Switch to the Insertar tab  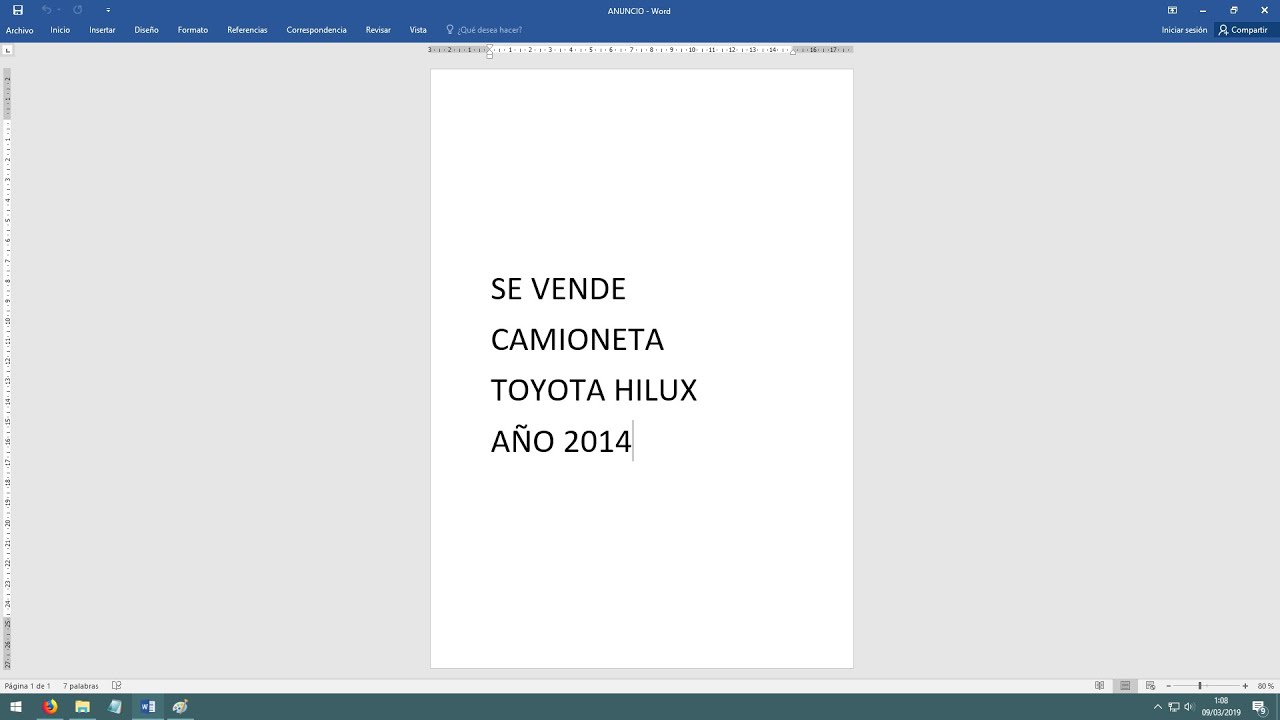[x=102, y=30]
